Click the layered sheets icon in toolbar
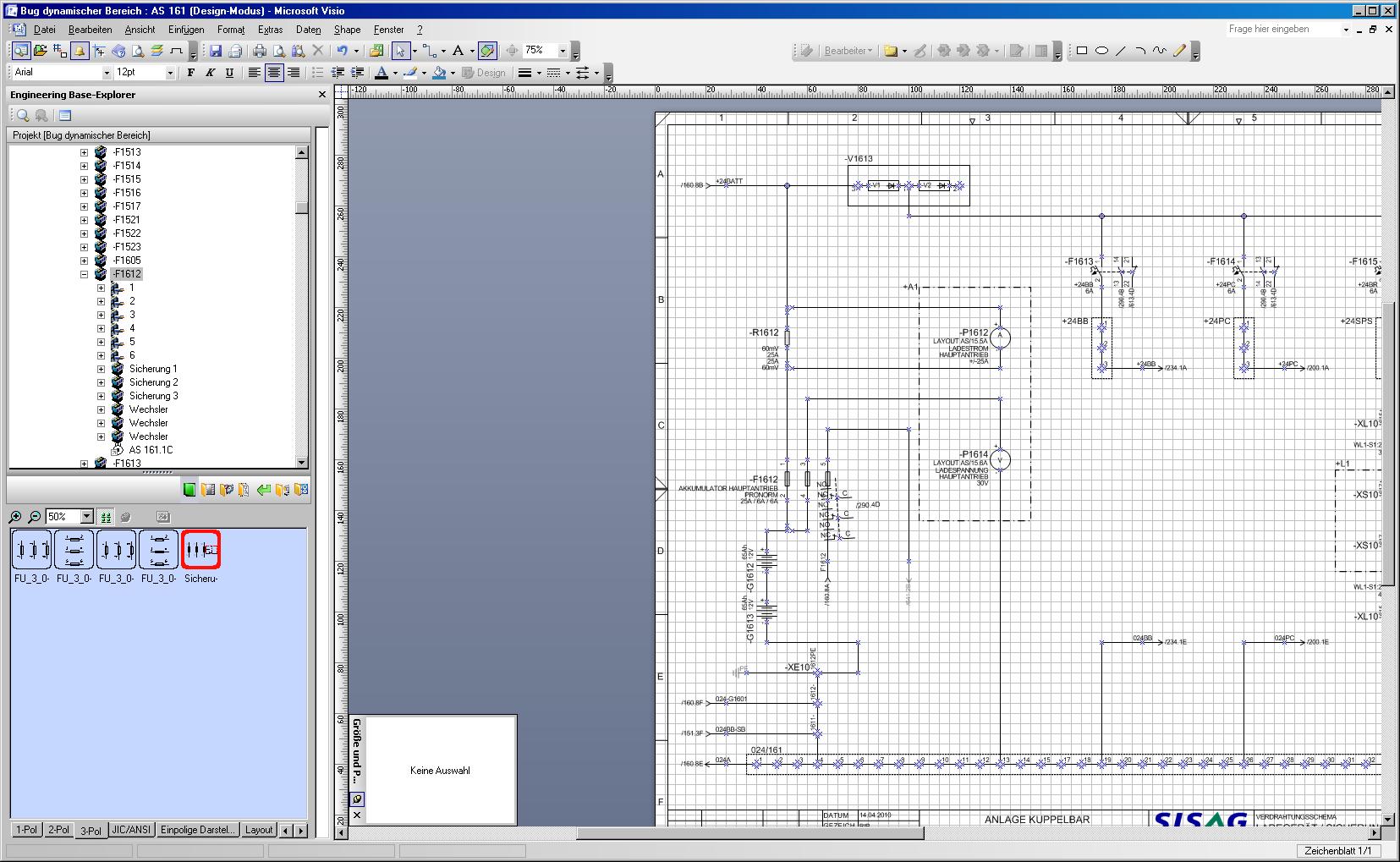1400x862 pixels. (156, 51)
